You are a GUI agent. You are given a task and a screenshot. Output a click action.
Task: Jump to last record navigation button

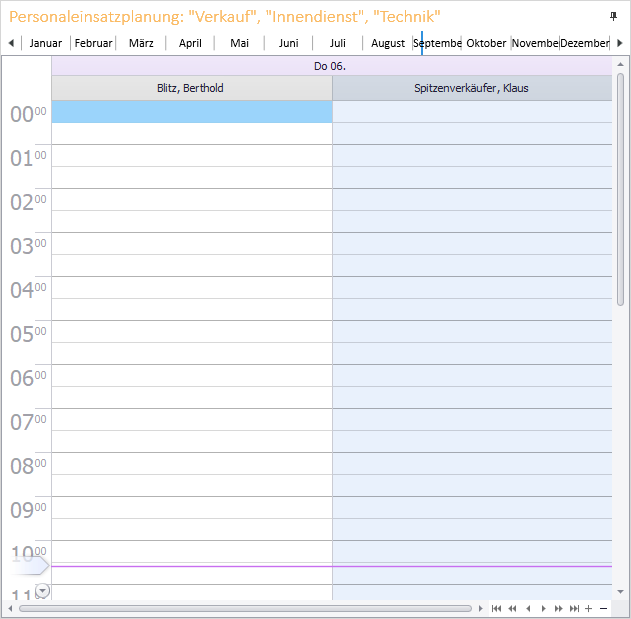pos(574,608)
